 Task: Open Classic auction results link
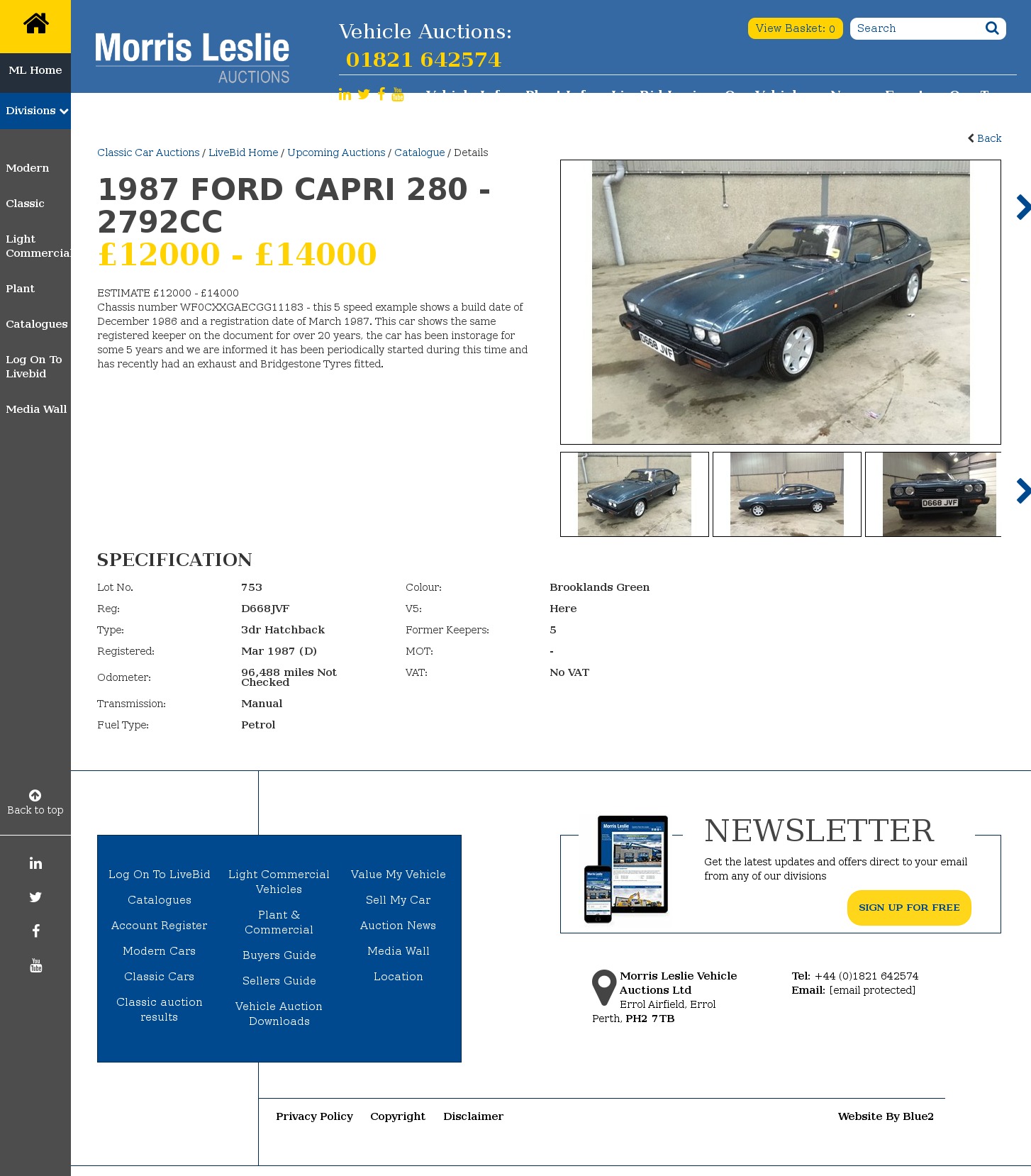[160, 1009]
